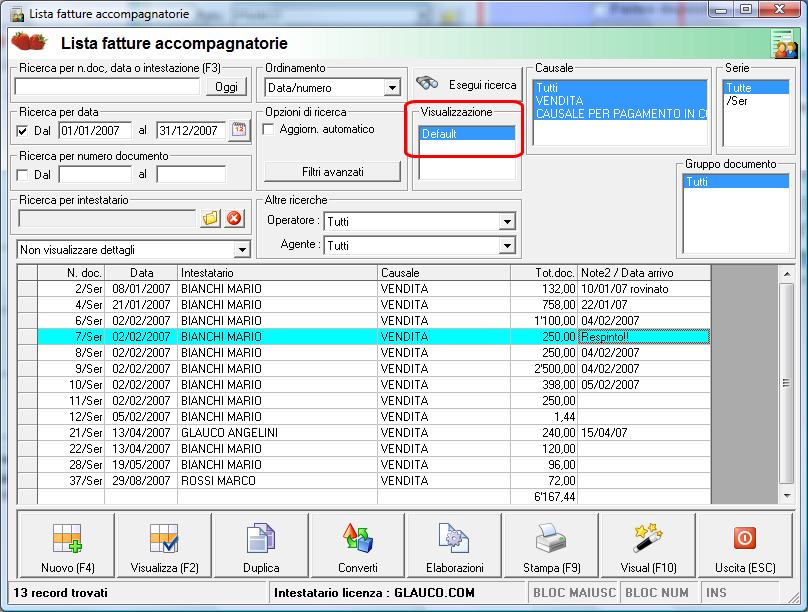This screenshot has height=612, width=808.
Task: Click the Note2 / Data arrivo column header
Action: (x=644, y=273)
